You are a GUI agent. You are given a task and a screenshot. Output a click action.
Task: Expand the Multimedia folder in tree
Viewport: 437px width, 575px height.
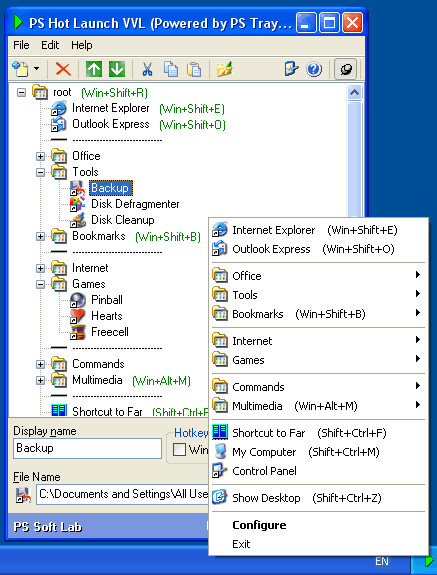[x=40, y=381]
